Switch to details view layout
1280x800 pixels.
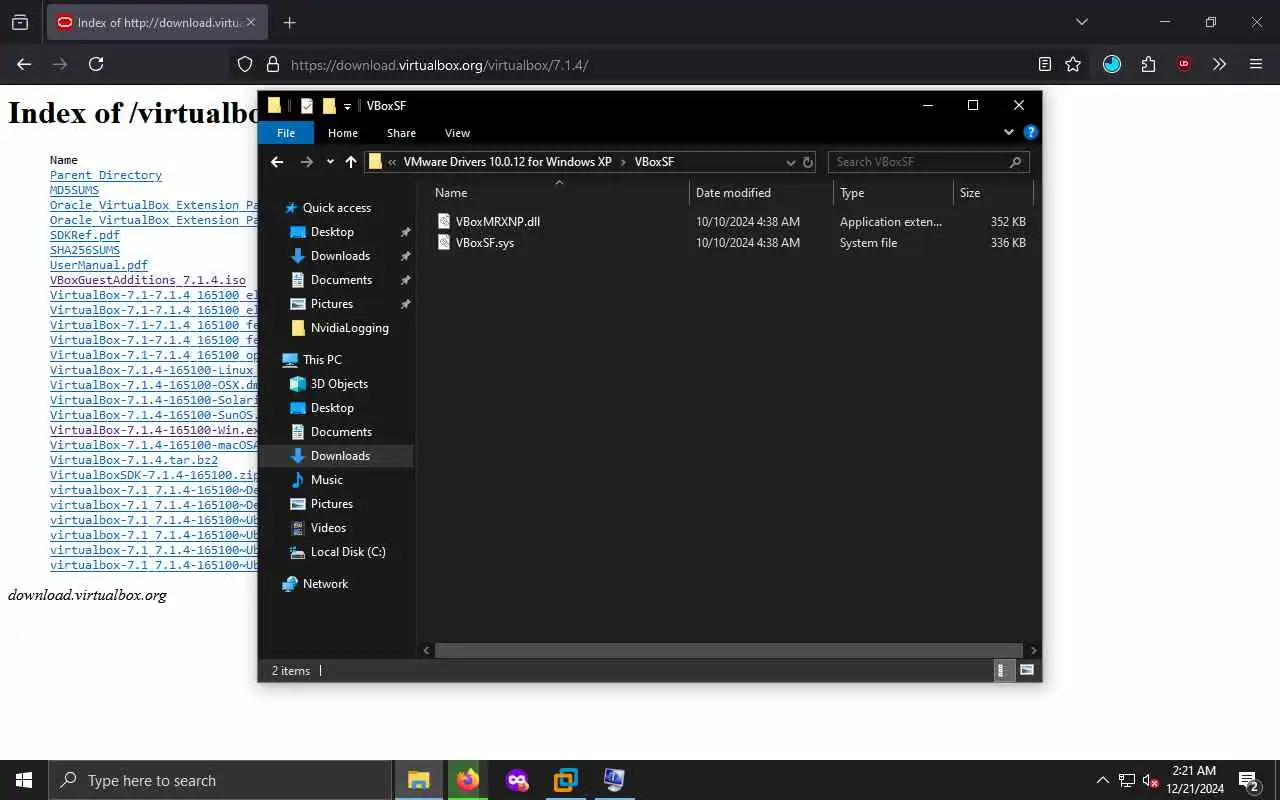coord(1003,671)
